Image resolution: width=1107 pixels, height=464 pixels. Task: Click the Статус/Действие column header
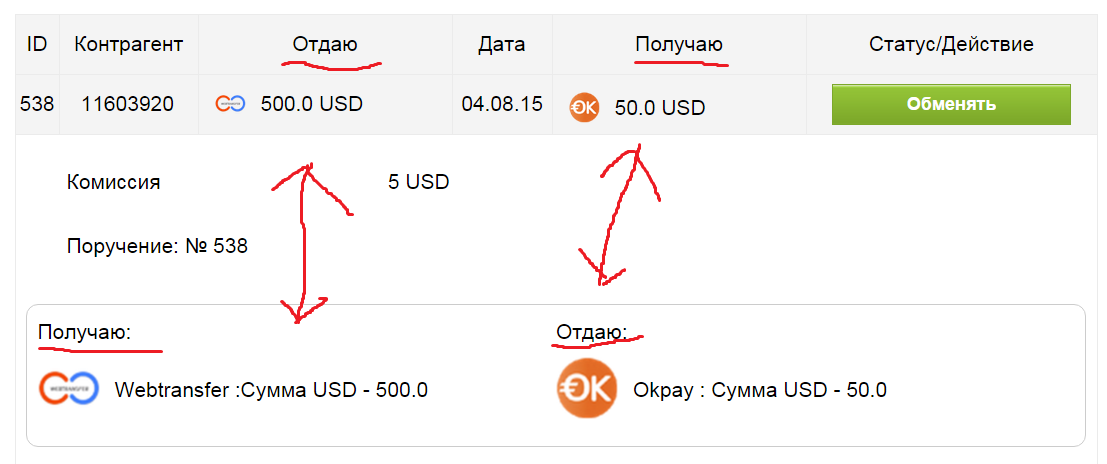pos(951,44)
